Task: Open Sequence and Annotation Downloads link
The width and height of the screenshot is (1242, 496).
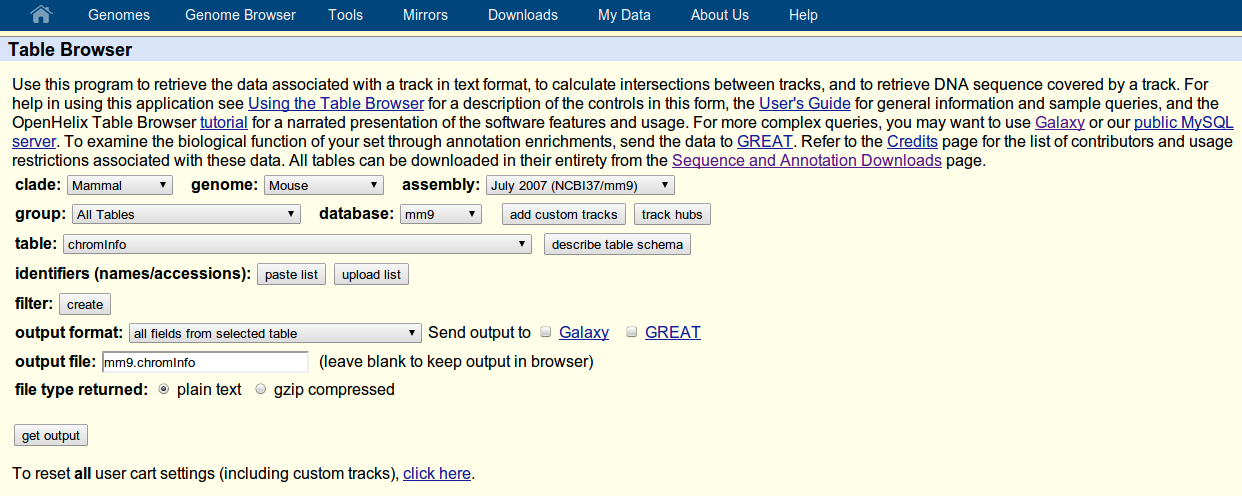Action: click(x=807, y=160)
